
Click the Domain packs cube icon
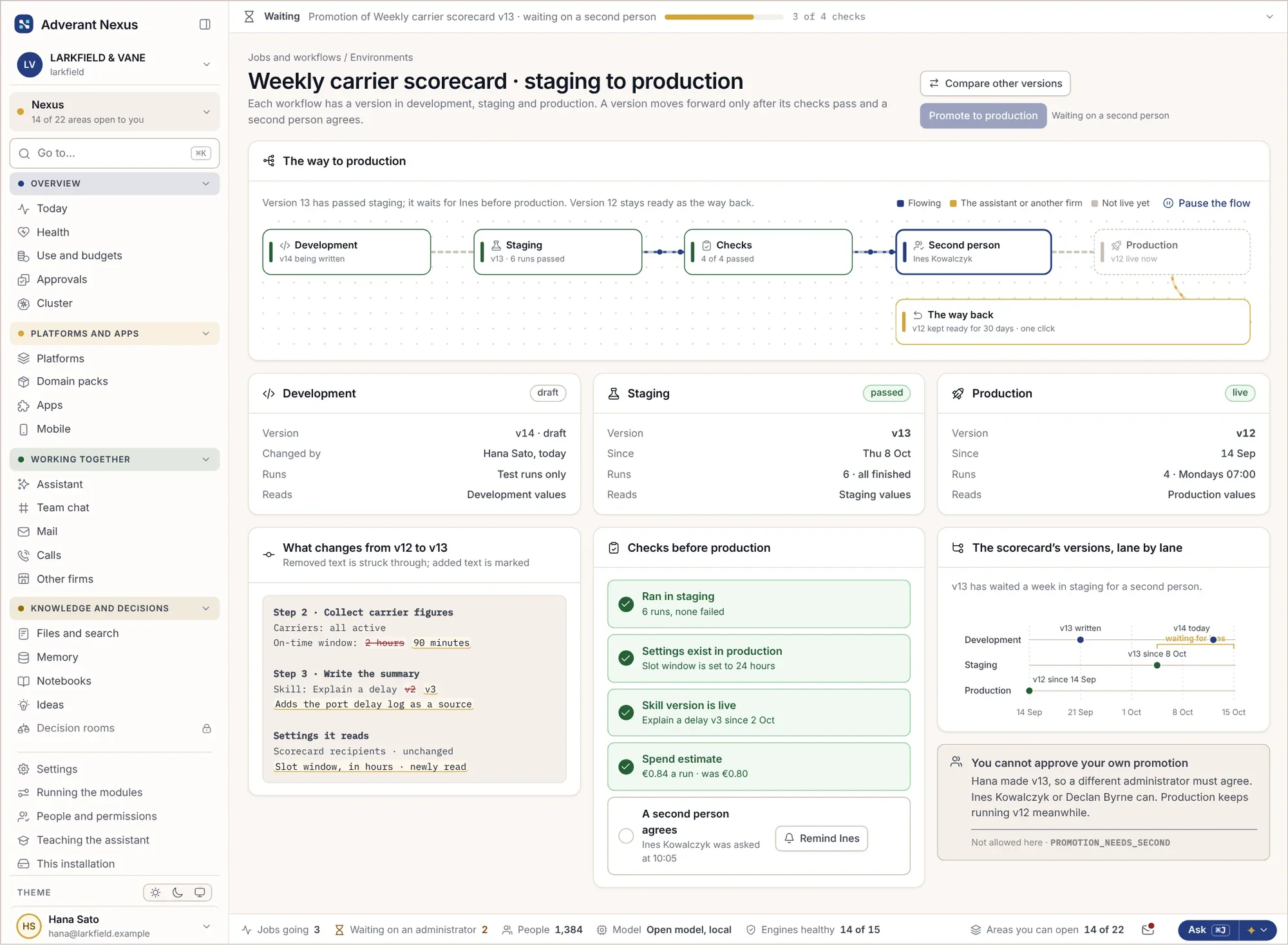point(24,382)
